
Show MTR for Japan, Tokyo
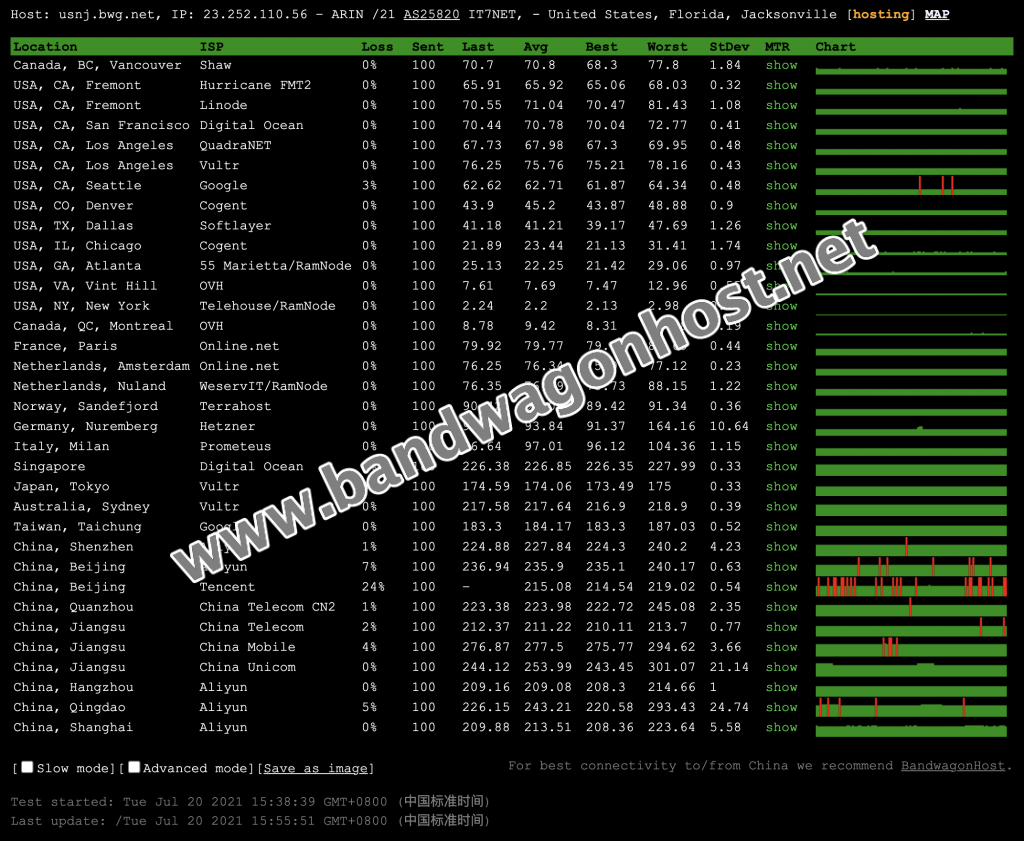[x=782, y=487]
